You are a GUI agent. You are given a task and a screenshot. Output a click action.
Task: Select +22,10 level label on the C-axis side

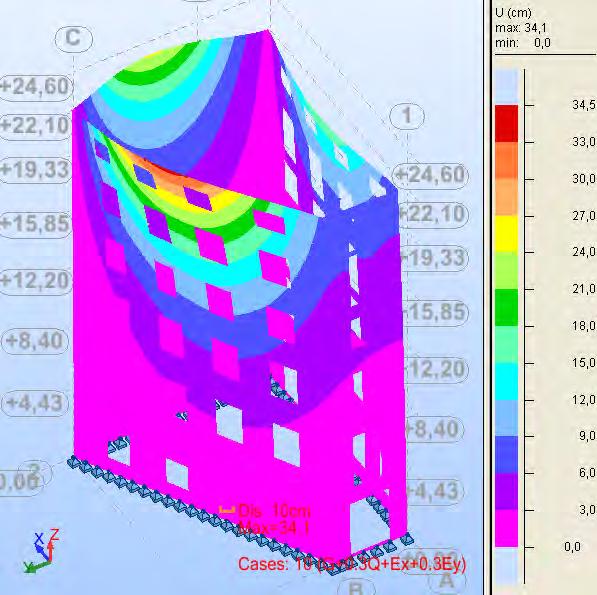tap(35, 126)
